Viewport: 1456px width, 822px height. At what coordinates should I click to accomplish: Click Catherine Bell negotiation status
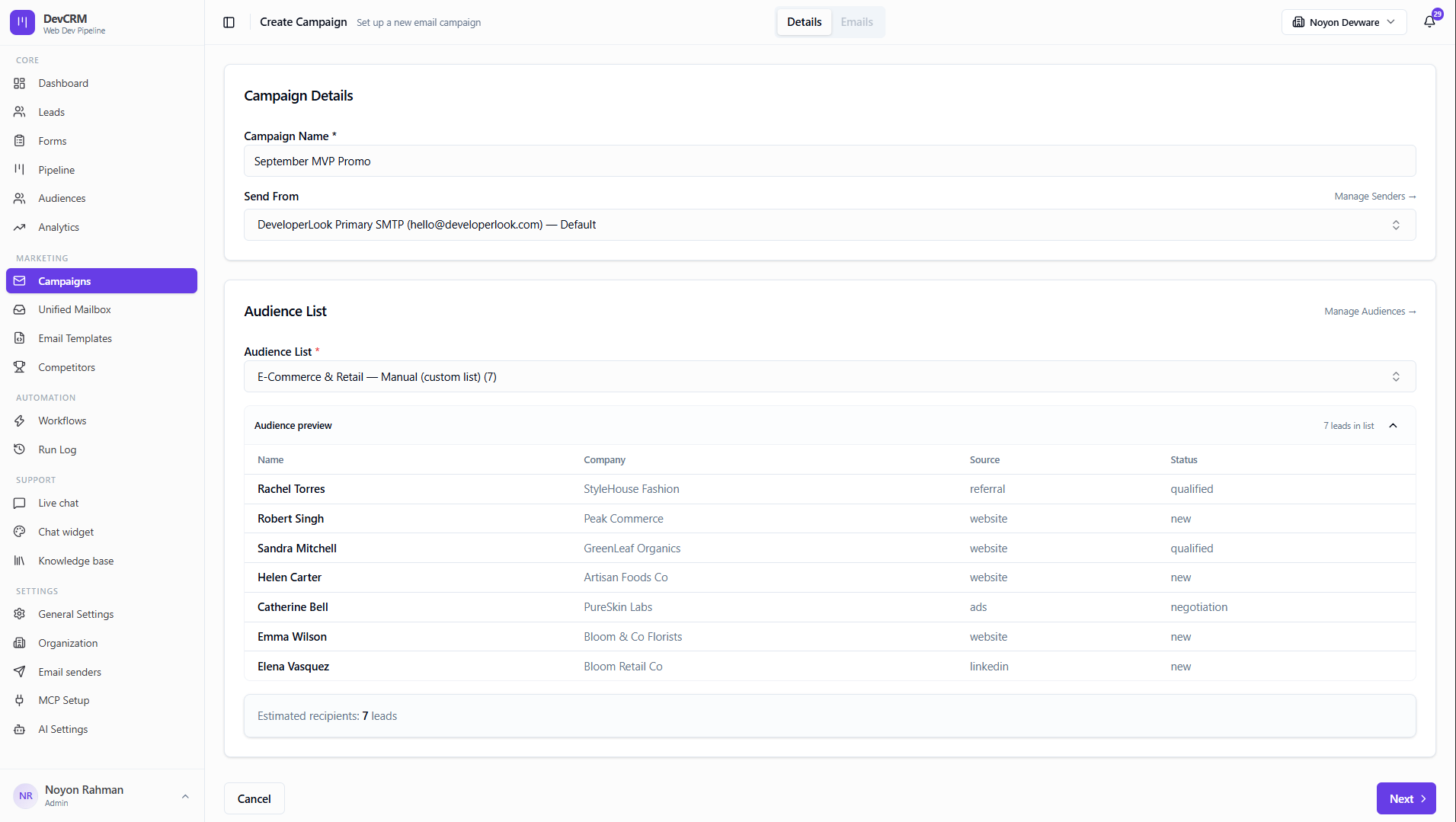1198,607
